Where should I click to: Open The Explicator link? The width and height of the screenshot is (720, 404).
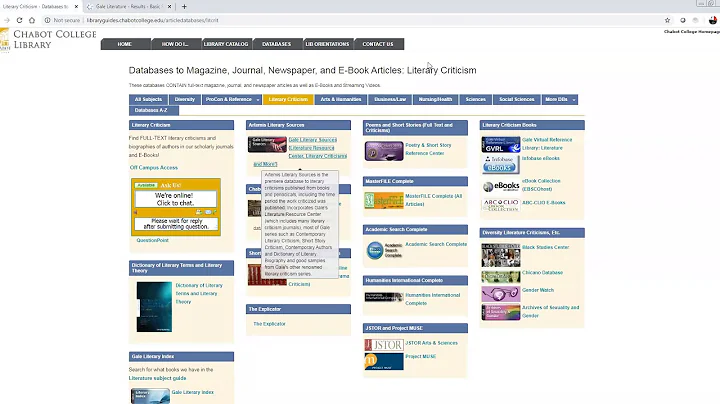[270, 324]
